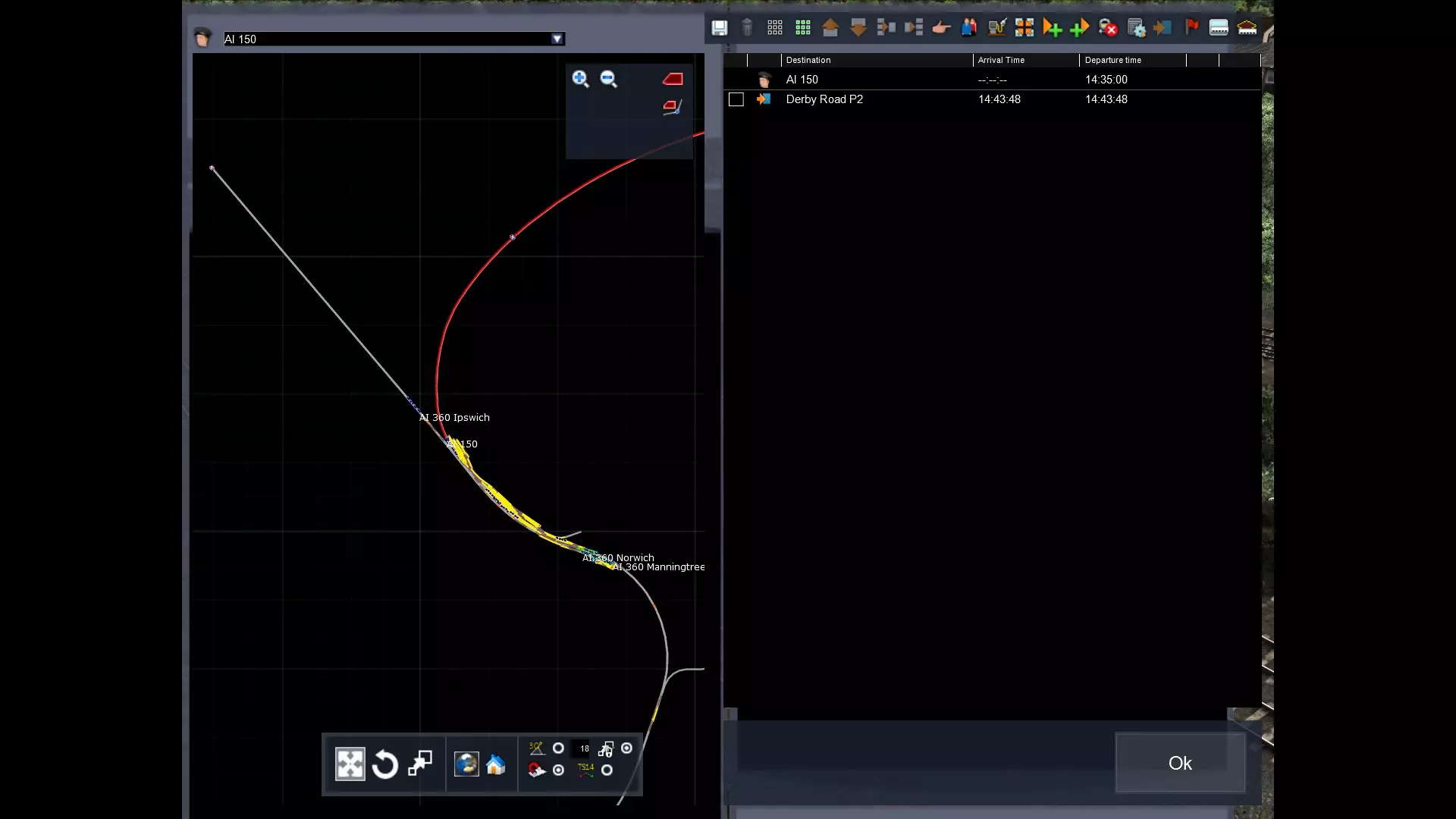Toggle the magnet snap option radio
The height and width of the screenshot is (819, 1456).
[558, 770]
